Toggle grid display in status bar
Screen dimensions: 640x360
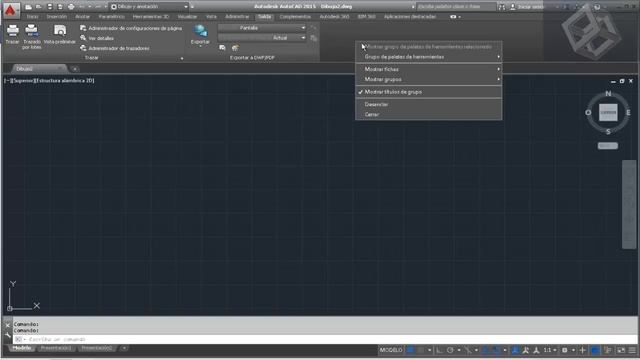[411, 350]
